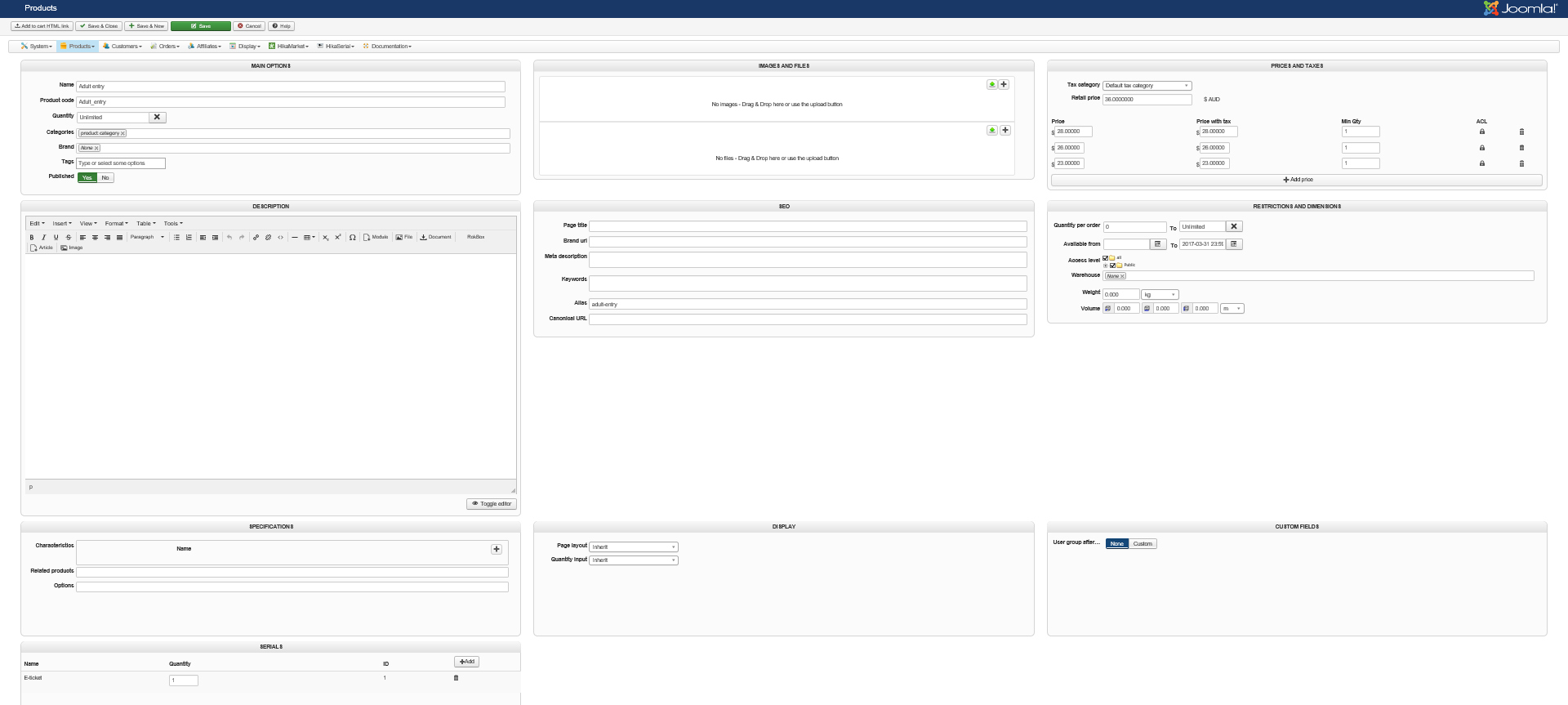
Task: Open the System menu
Action: (37, 47)
